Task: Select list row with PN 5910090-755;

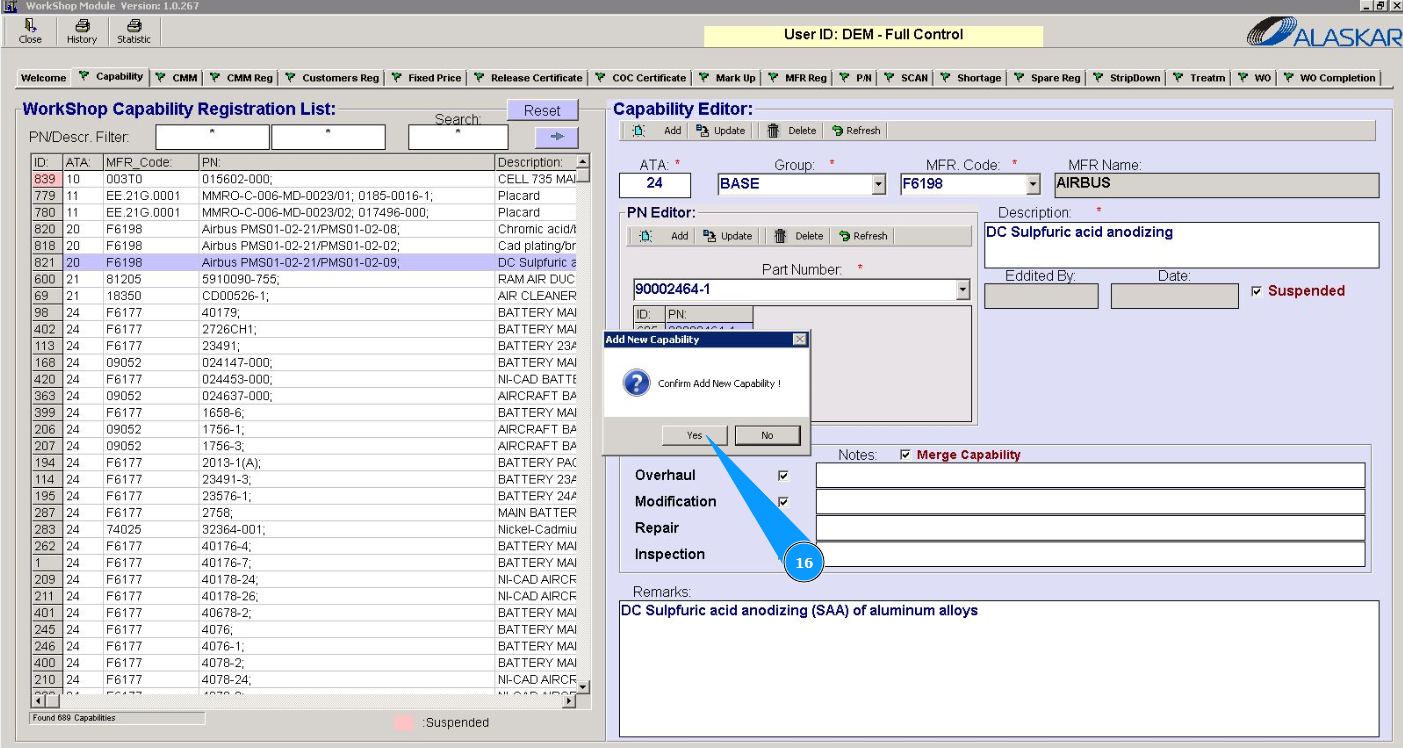Action: coord(304,279)
